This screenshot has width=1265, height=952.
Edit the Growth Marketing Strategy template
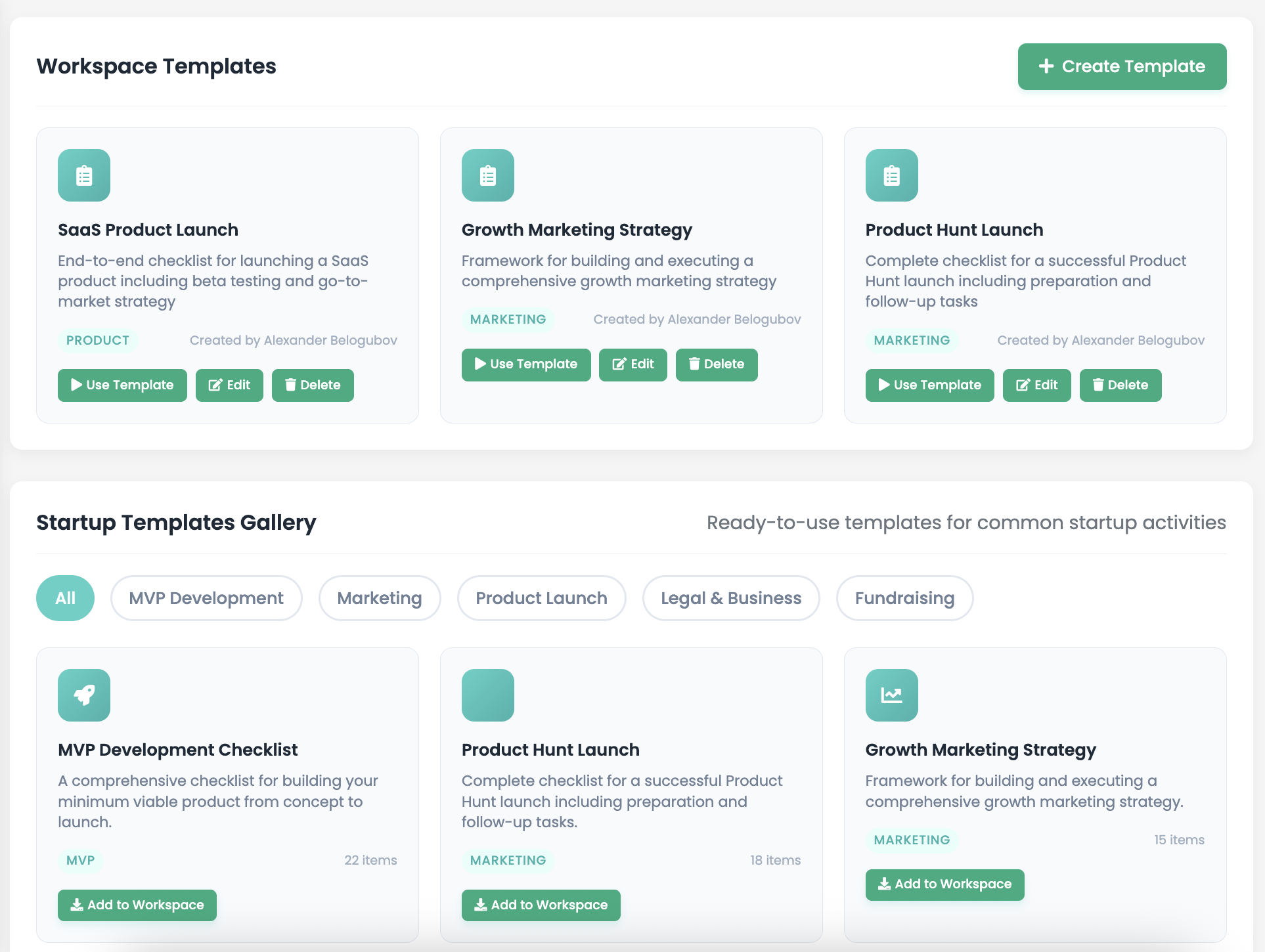click(x=632, y=364)
